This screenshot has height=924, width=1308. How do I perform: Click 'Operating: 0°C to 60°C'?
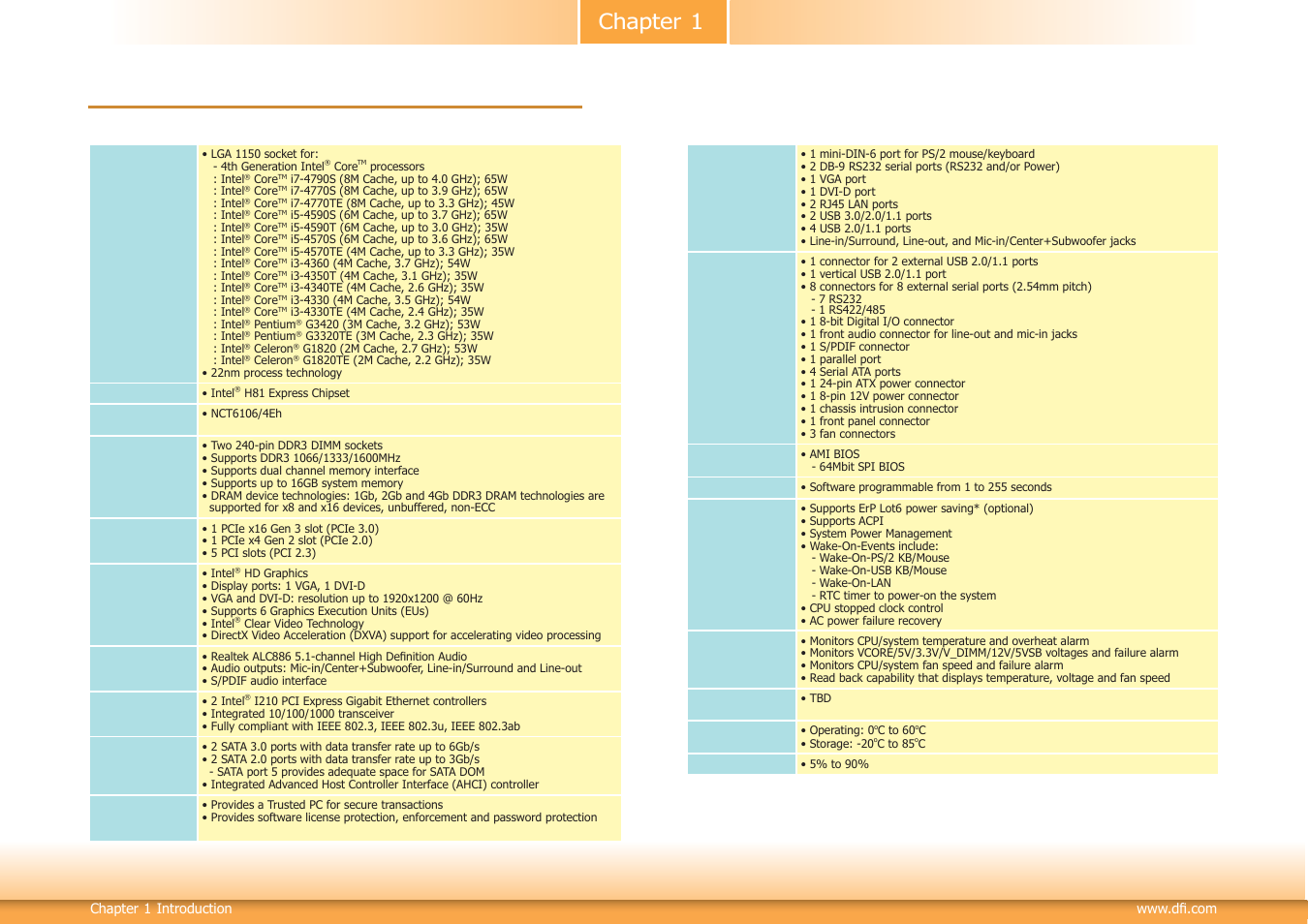pyautogui.click(x=863, y=730)
